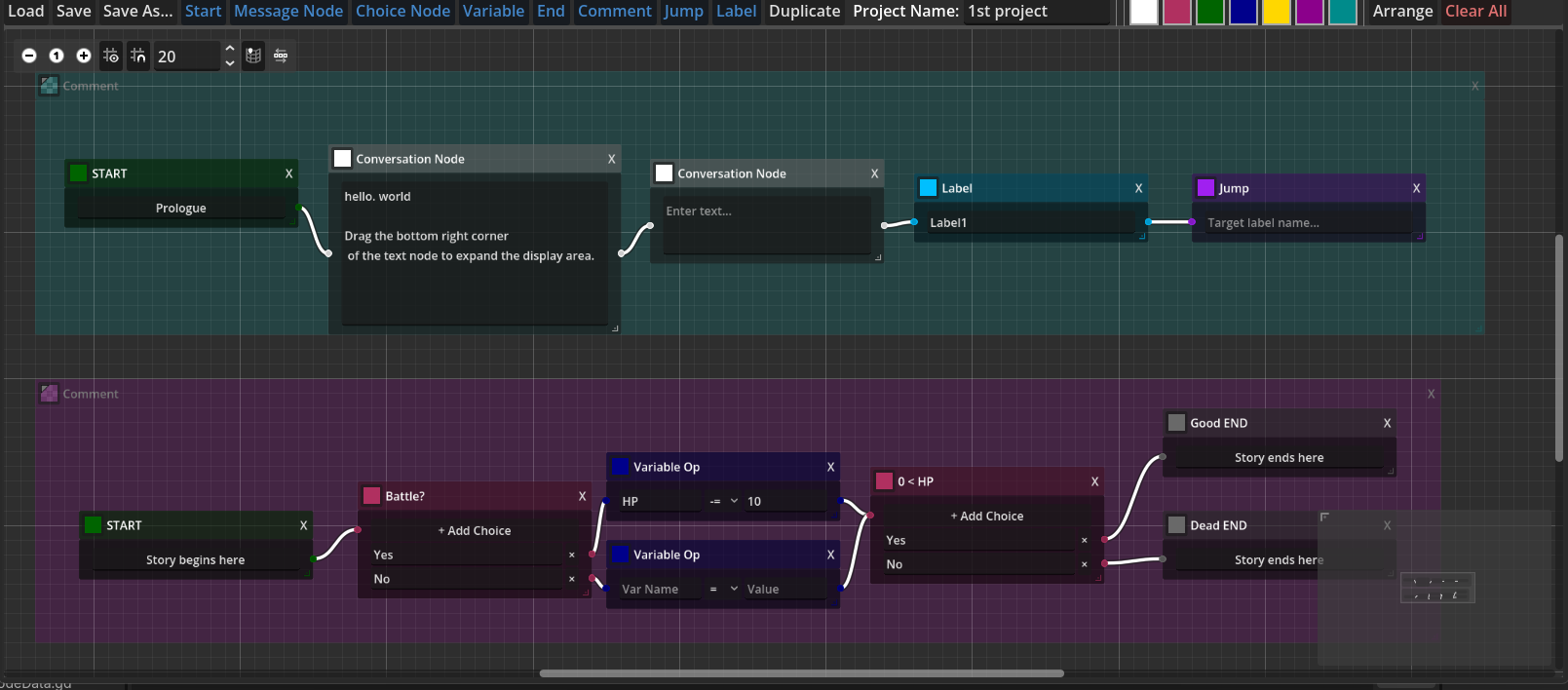Select the green color swatch

(x=1210, y=12)
